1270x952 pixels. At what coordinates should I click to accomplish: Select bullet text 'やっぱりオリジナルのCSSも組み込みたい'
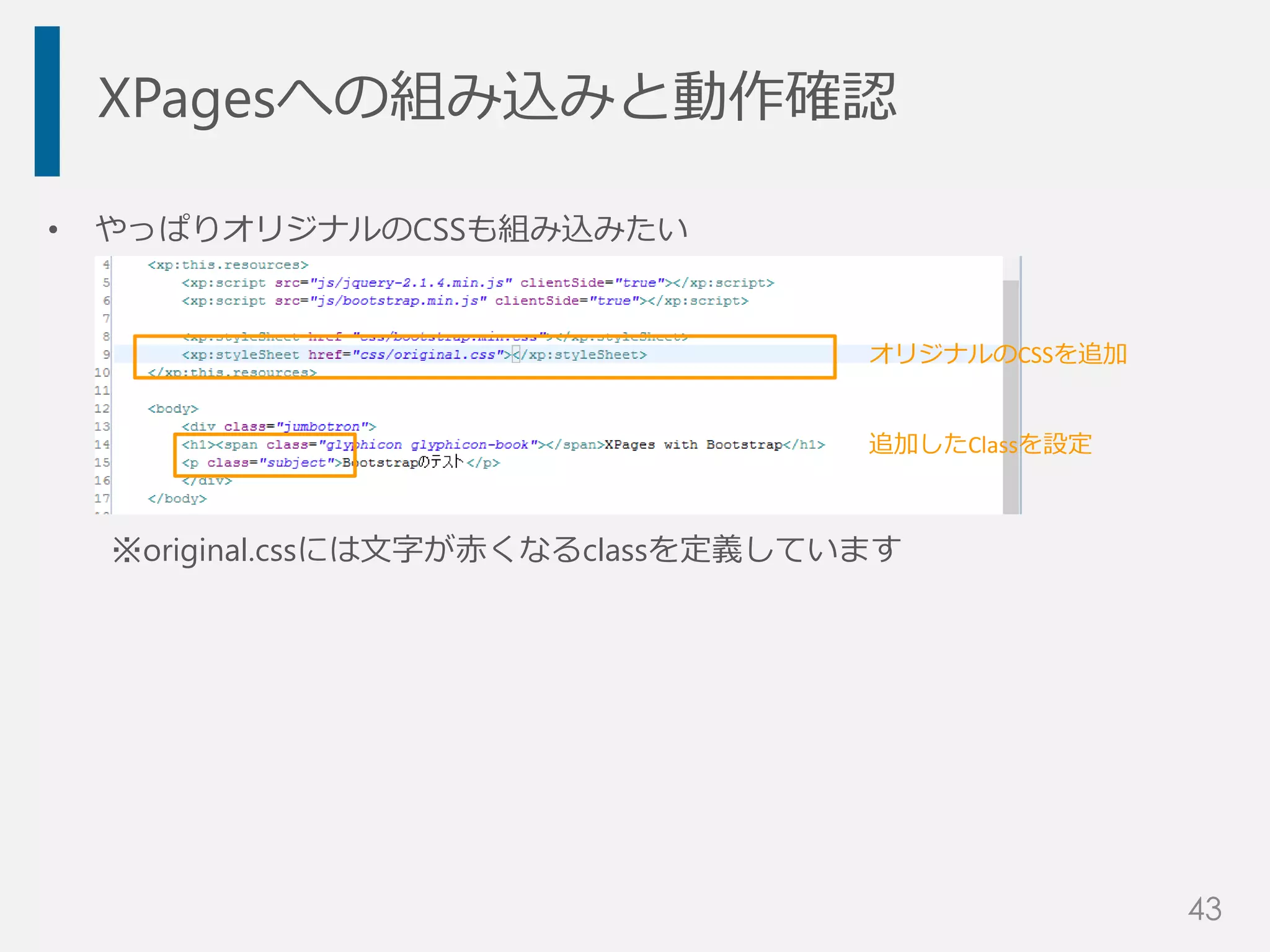click(x=392, y=228)
